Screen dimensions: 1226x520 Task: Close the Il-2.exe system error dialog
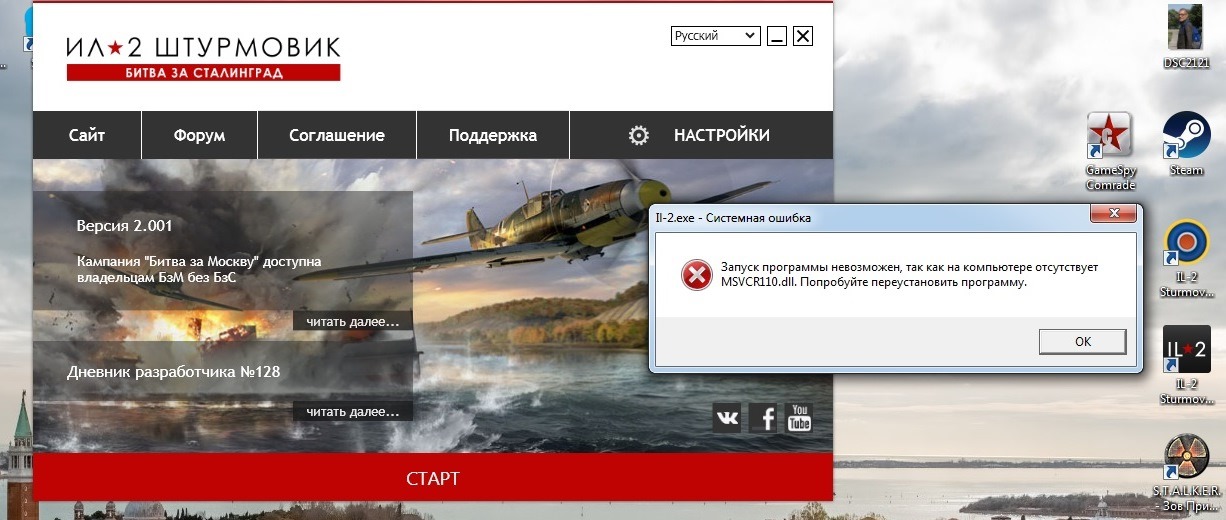pyautogui.click(x=1113, y=215)
